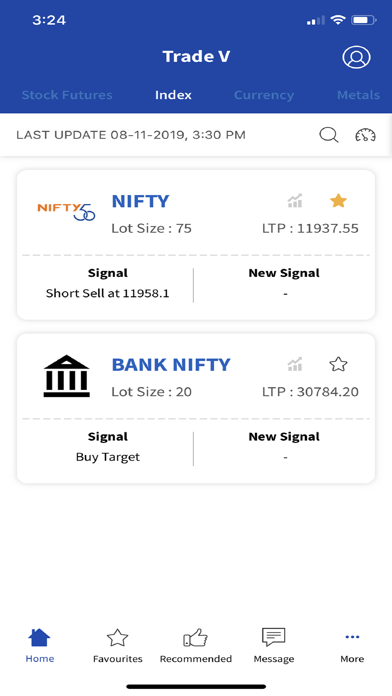Tap the search magnifier icon
The image size is (392, 696).
pos(329,135)
